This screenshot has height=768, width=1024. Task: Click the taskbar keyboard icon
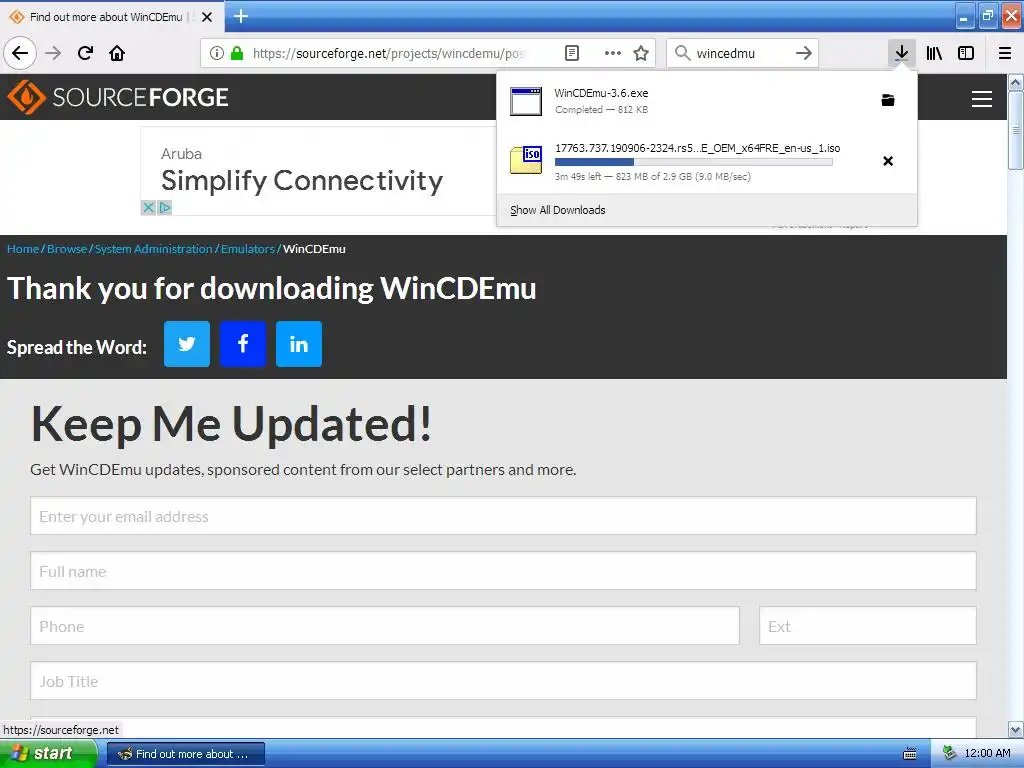tap(910, 754)
